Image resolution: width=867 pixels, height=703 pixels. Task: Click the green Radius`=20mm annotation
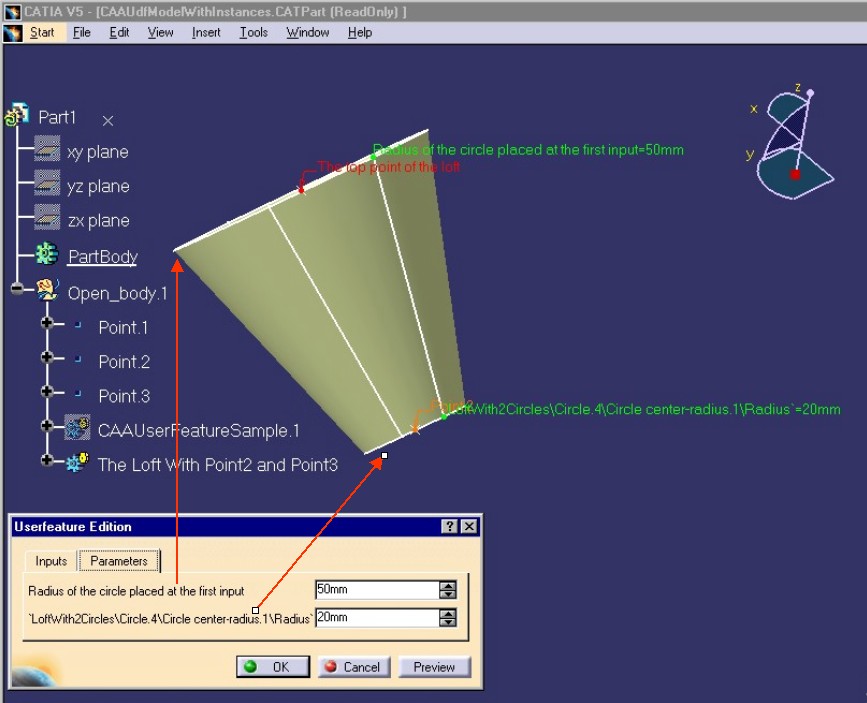(x=647, y=409)
